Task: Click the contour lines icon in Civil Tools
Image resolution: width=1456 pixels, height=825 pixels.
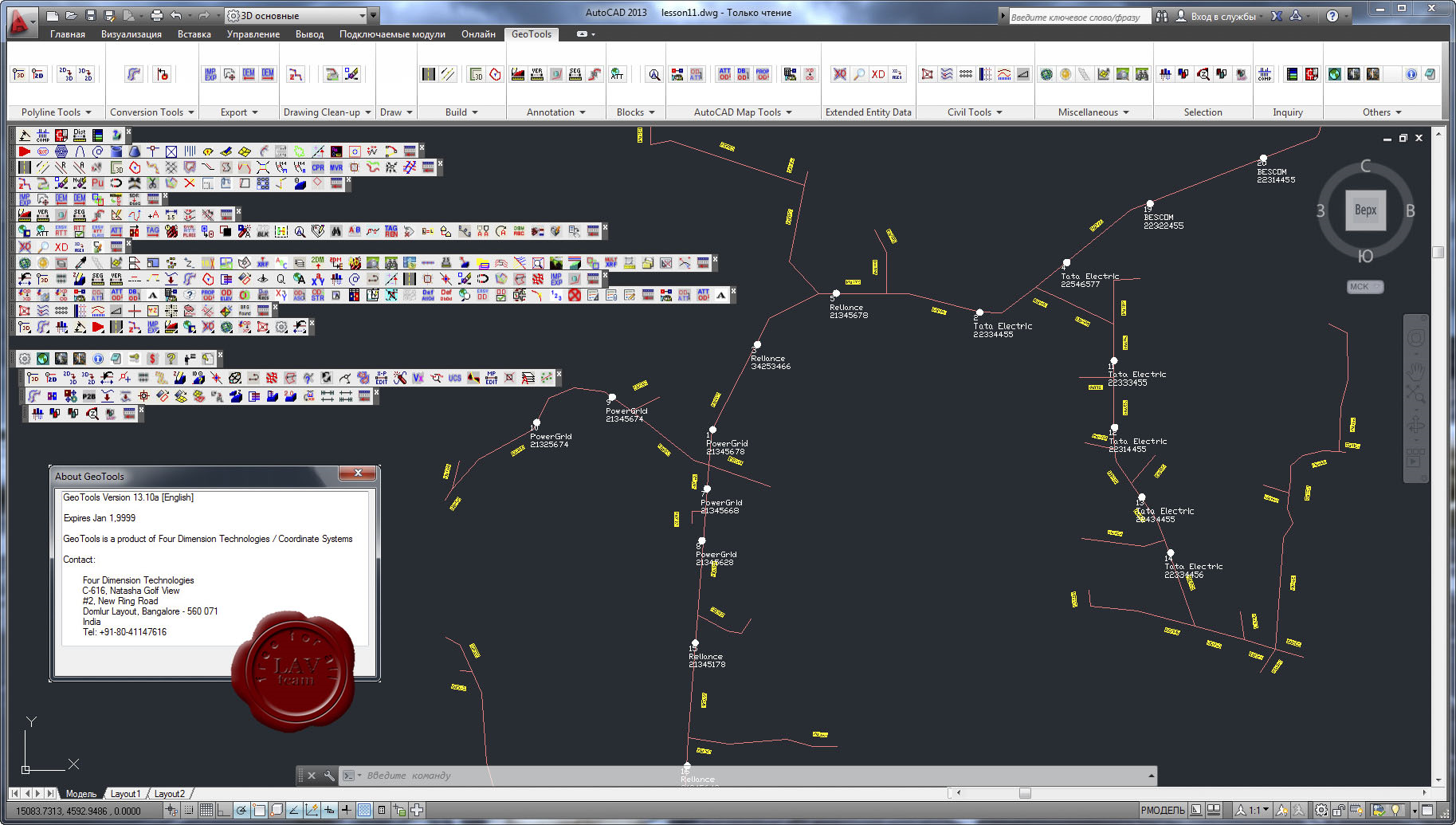Action: pos(947,74)
